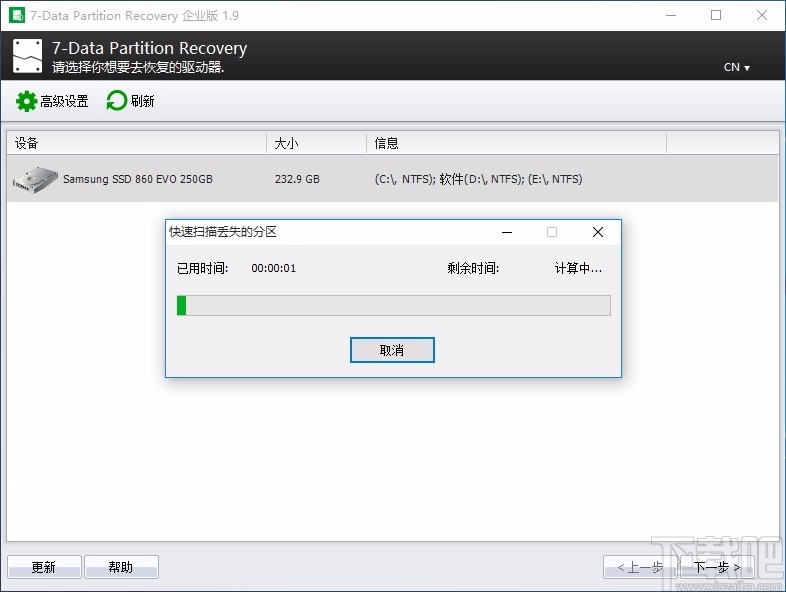Click the green scan progress bar
The height and width of the screenshot is (592, 786).
[394, 305]
